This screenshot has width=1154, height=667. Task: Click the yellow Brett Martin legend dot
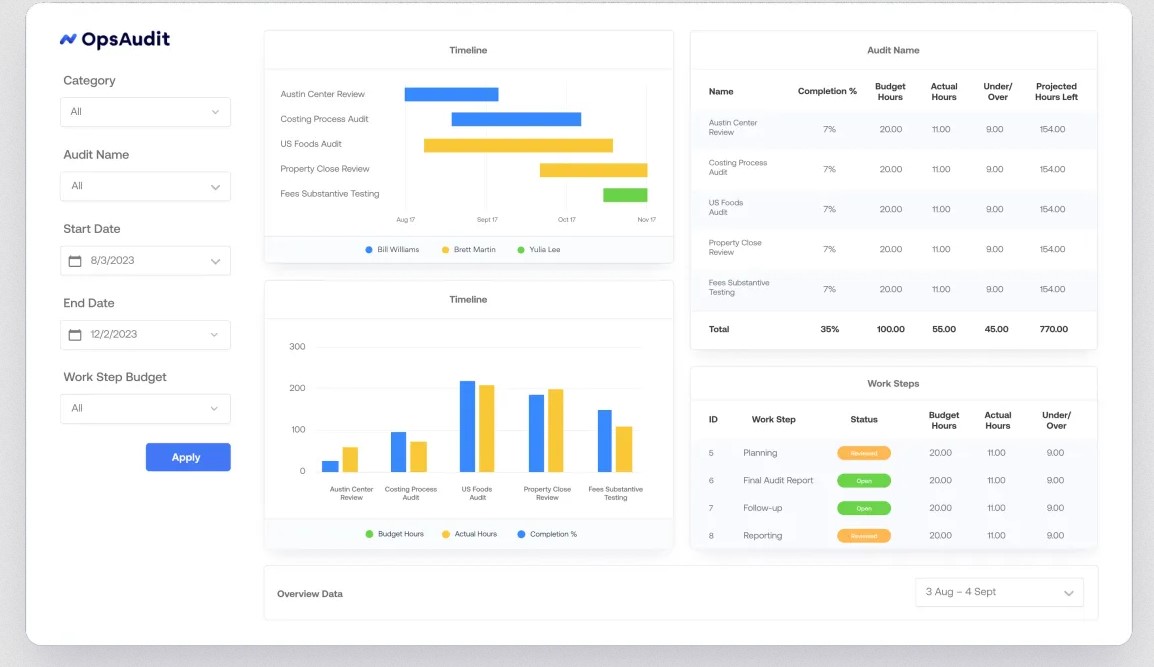tap(445, 250)
